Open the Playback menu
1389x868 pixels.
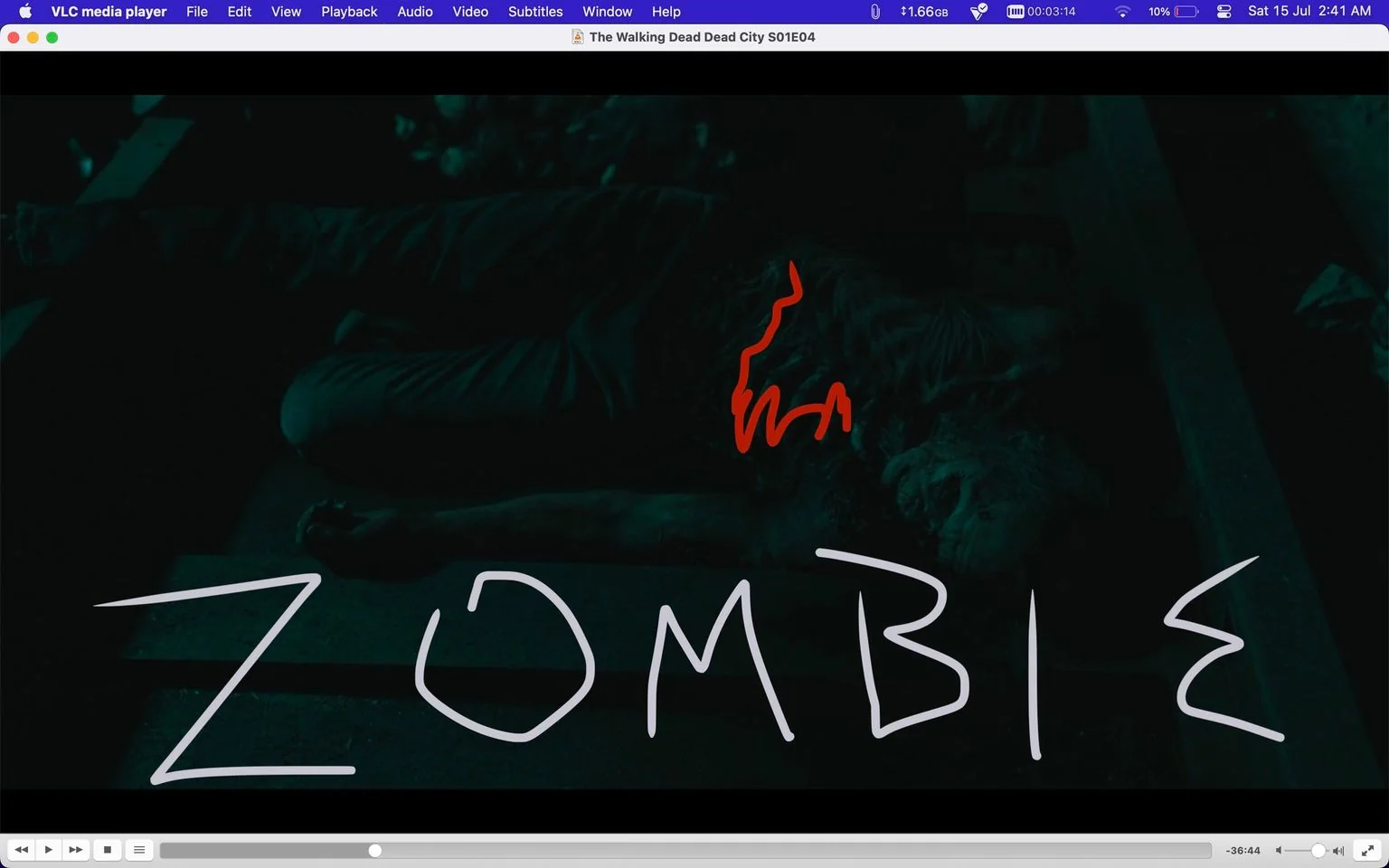(349, 12)
